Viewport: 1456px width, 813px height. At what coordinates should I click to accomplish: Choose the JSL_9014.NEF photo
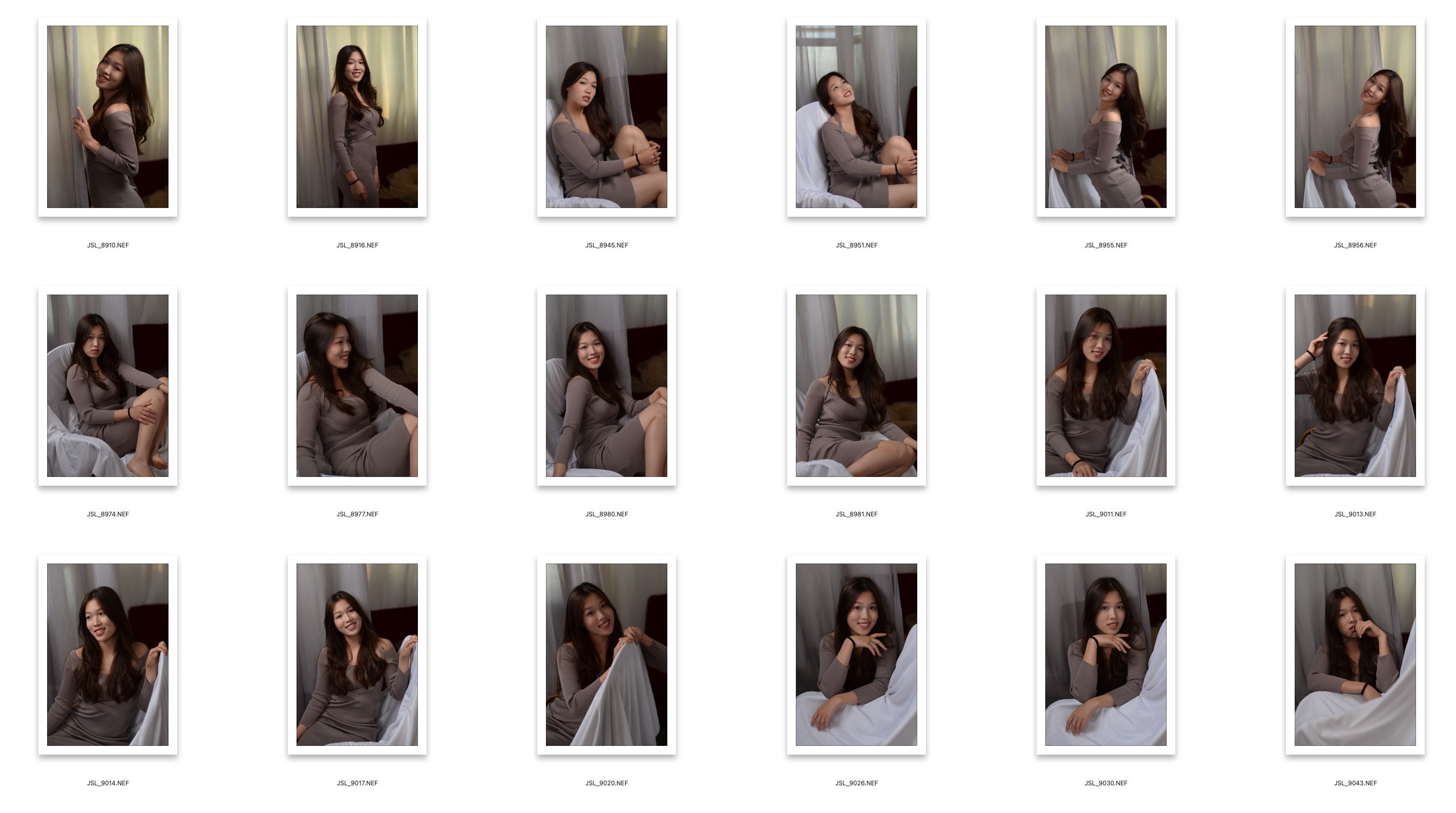click(108, 654)
